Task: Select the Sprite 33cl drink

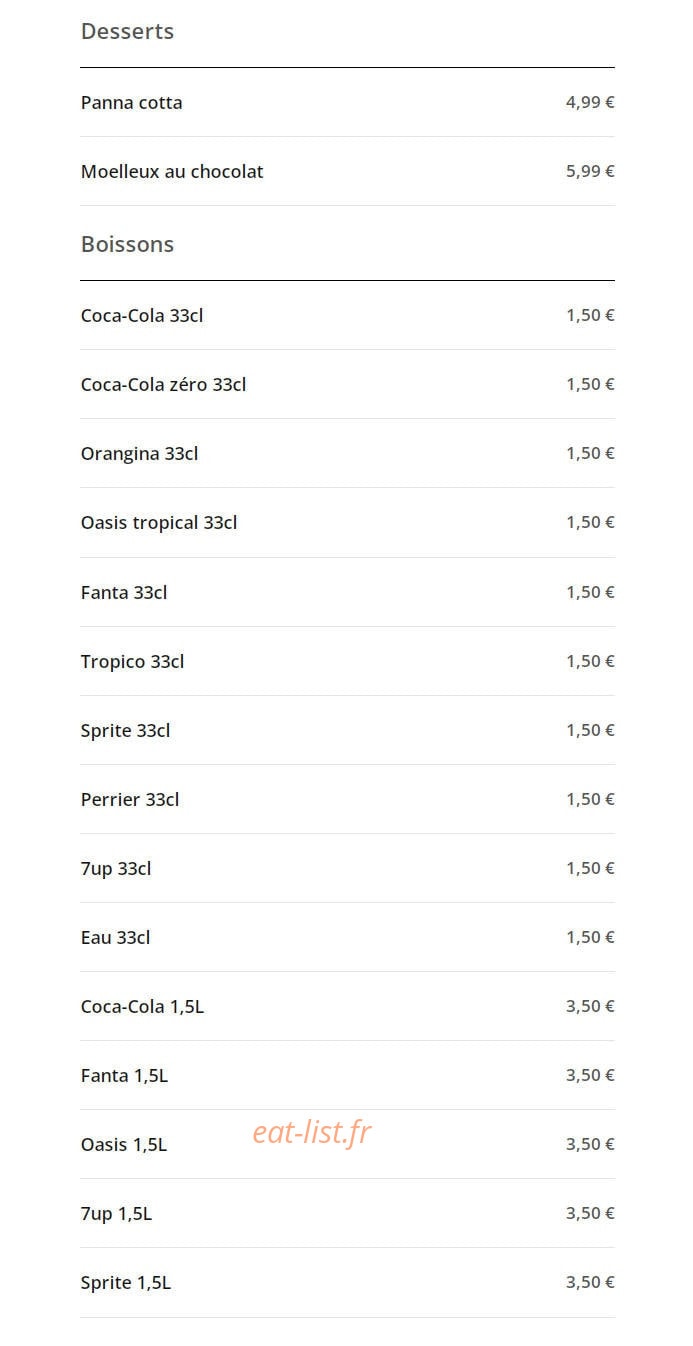Action: pyautogui.click(x=347, y=730)
